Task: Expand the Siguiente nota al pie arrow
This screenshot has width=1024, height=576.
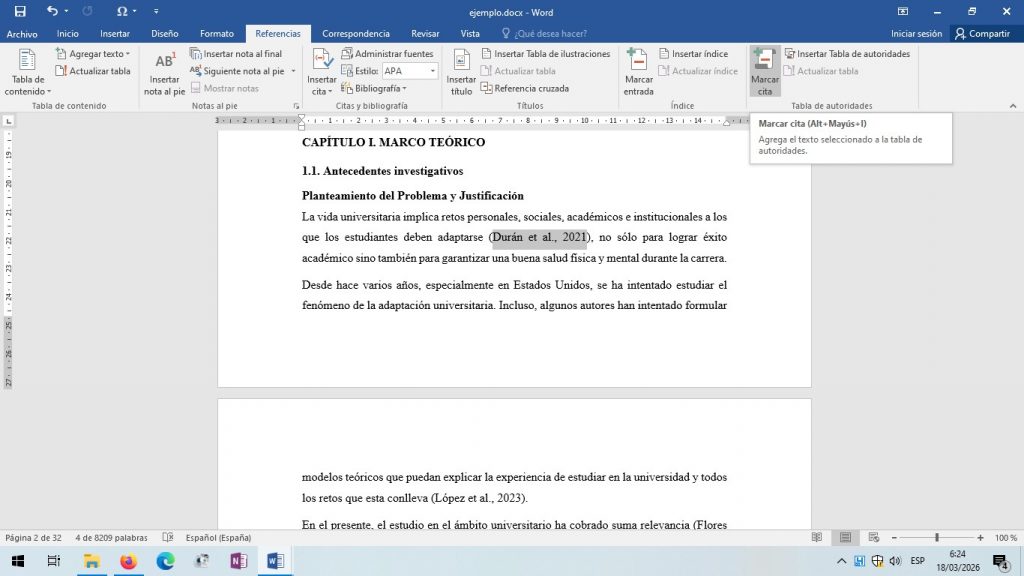Action: pos(293,71)
